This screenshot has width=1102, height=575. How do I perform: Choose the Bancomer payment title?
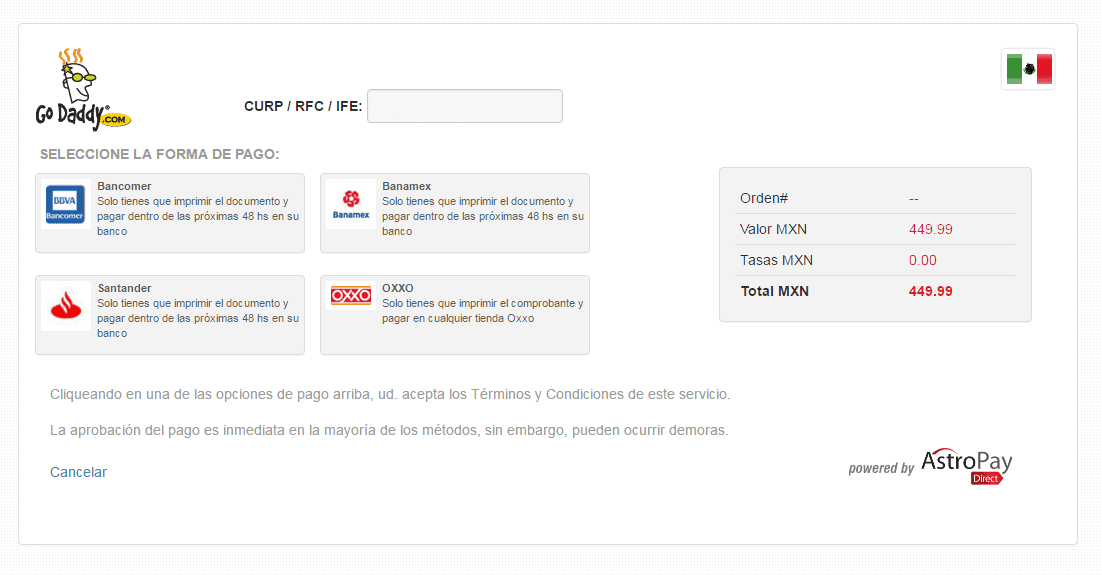[x=124, y=186]
